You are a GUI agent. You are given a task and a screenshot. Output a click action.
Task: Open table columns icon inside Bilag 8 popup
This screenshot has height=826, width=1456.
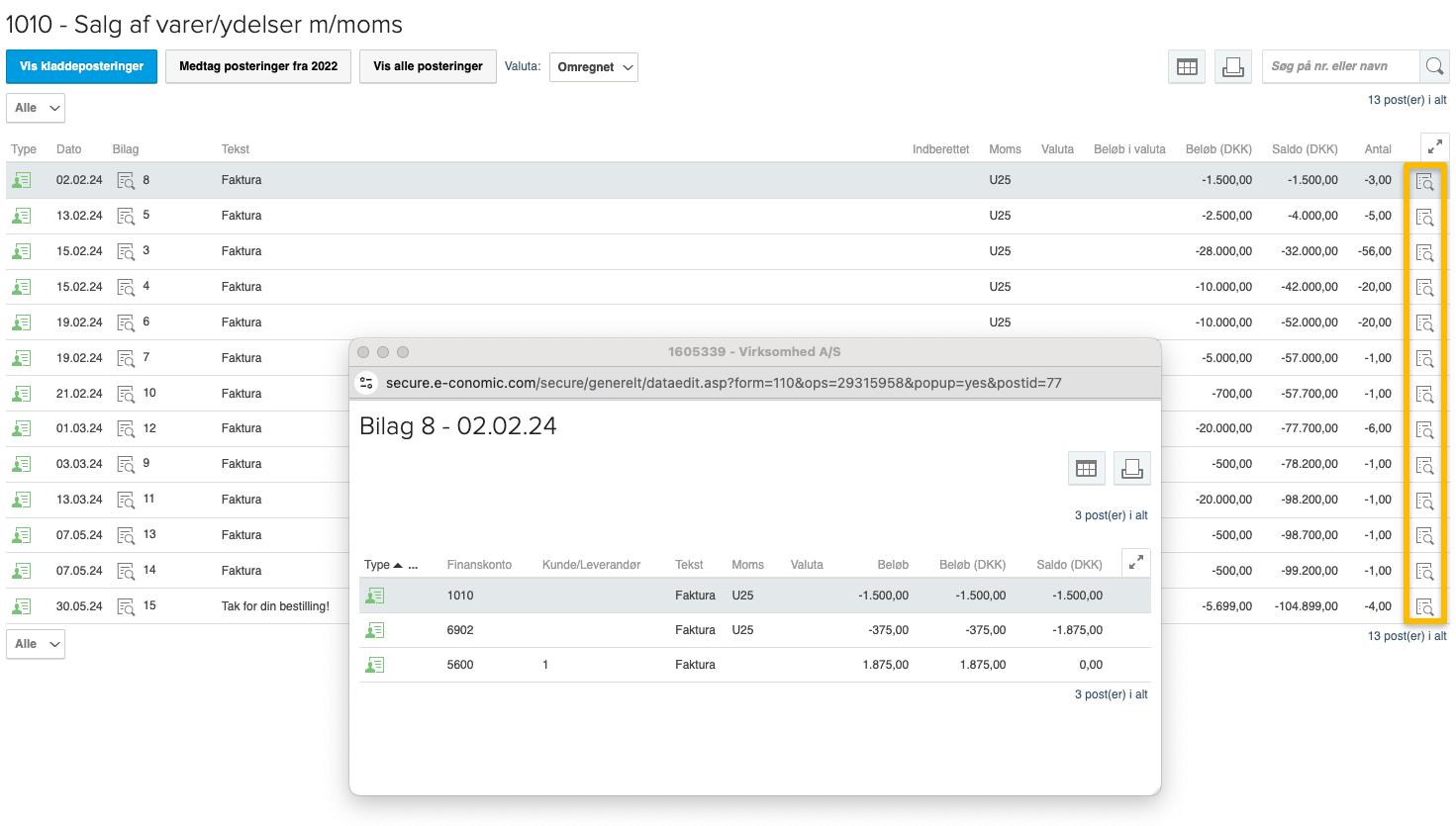pyautogui.click(x=1086, y=468)
